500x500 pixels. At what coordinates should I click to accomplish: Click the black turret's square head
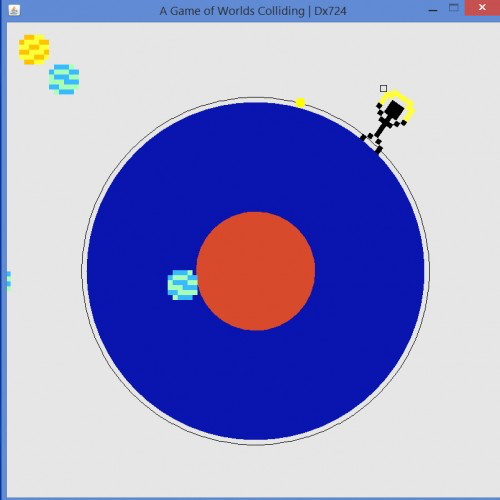pyautogui.click(x=395, y=110)
